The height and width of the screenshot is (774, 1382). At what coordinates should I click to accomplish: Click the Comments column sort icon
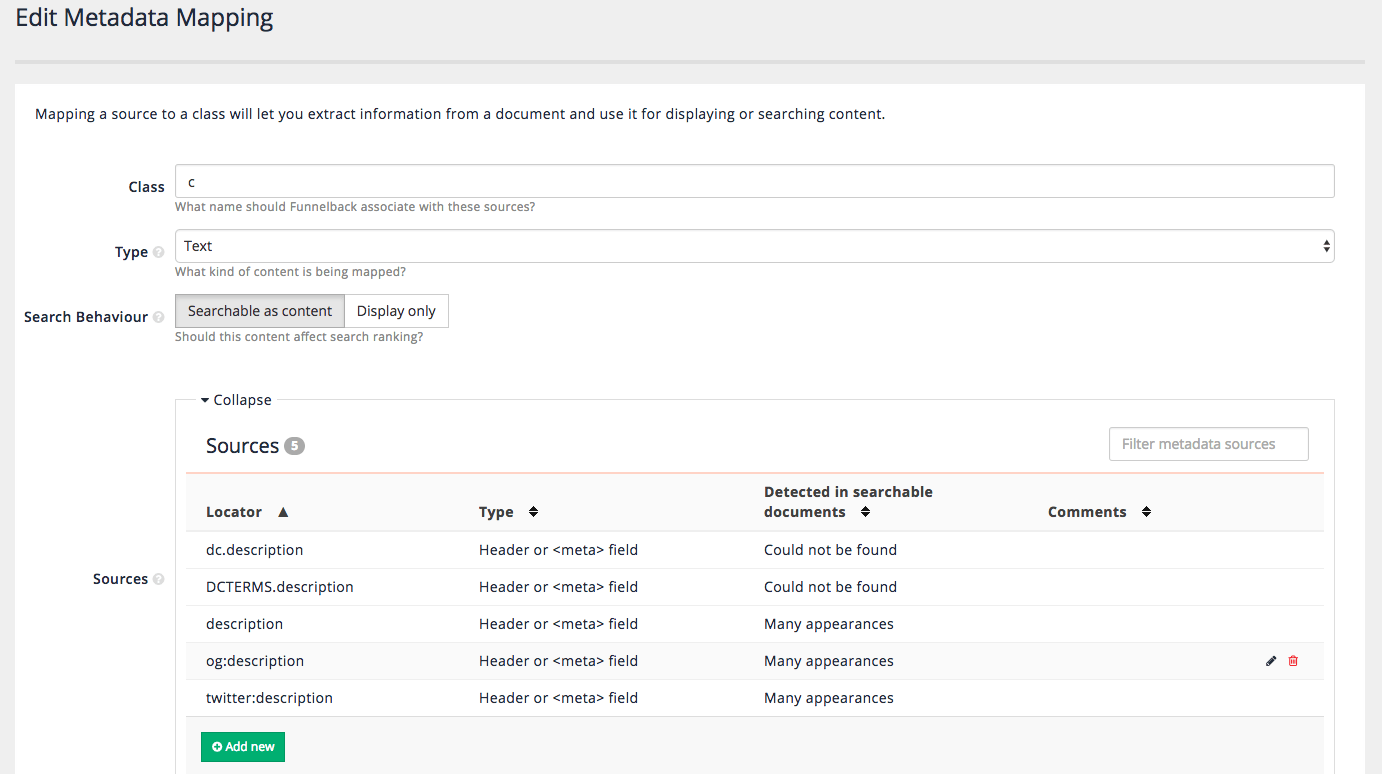[1145, 511]
